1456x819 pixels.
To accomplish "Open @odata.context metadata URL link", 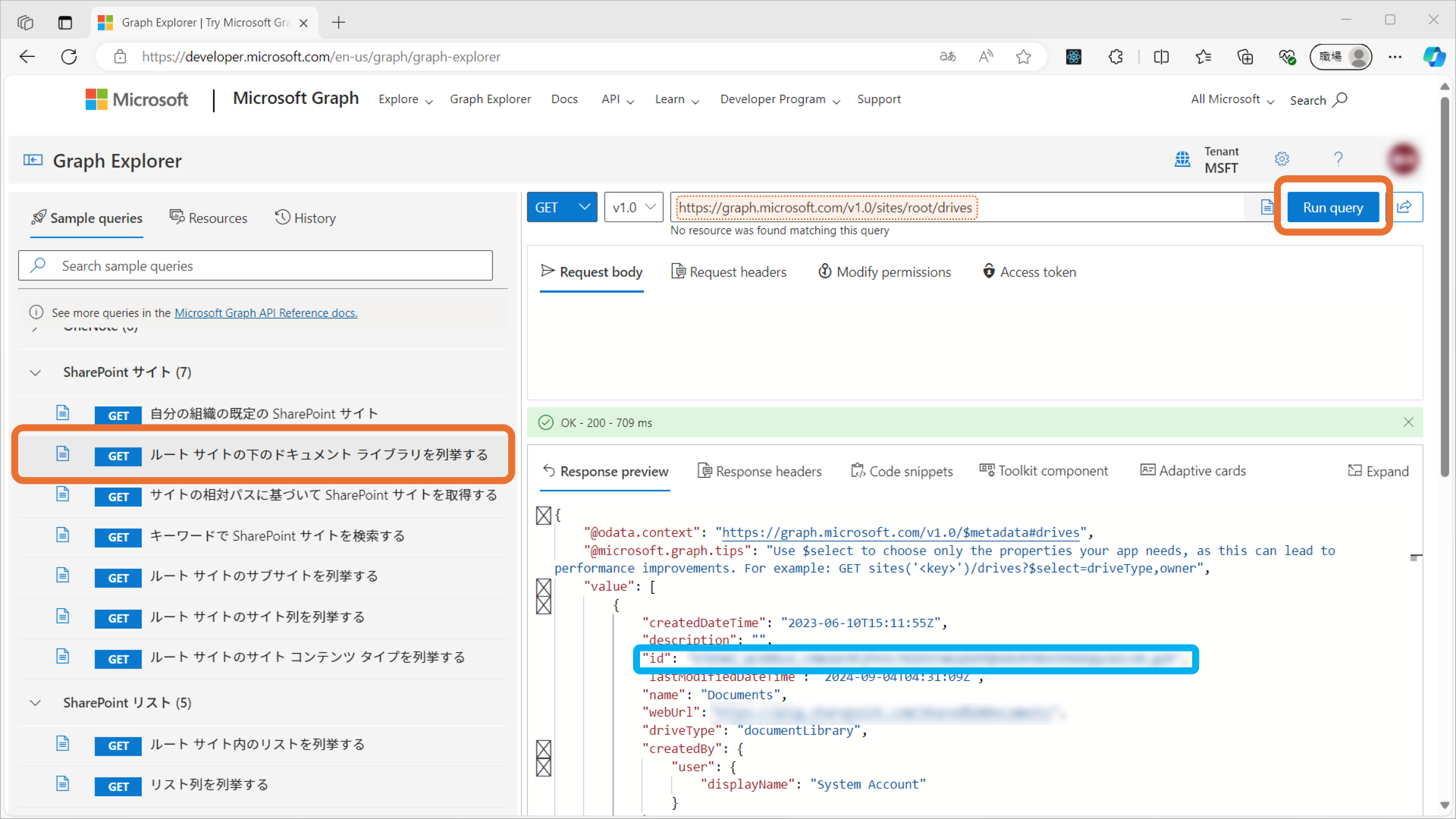I will (901, 533).
